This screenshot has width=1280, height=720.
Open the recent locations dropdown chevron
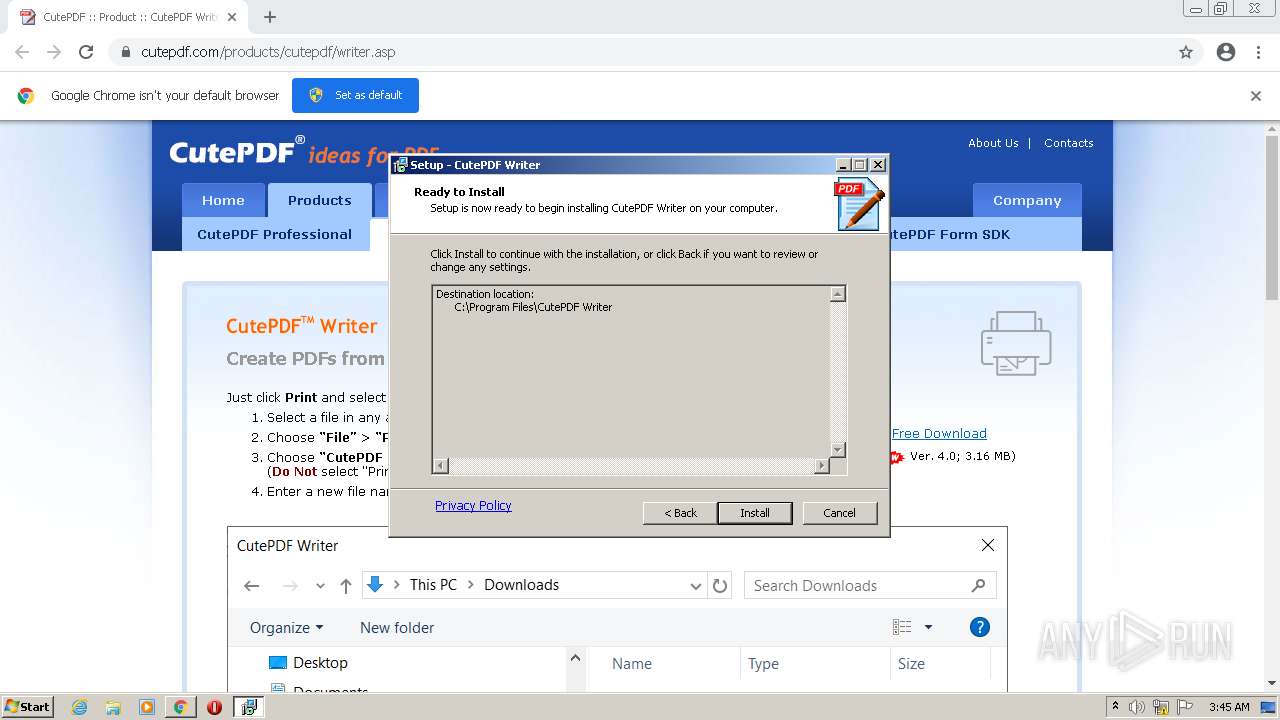click(320, 586)
